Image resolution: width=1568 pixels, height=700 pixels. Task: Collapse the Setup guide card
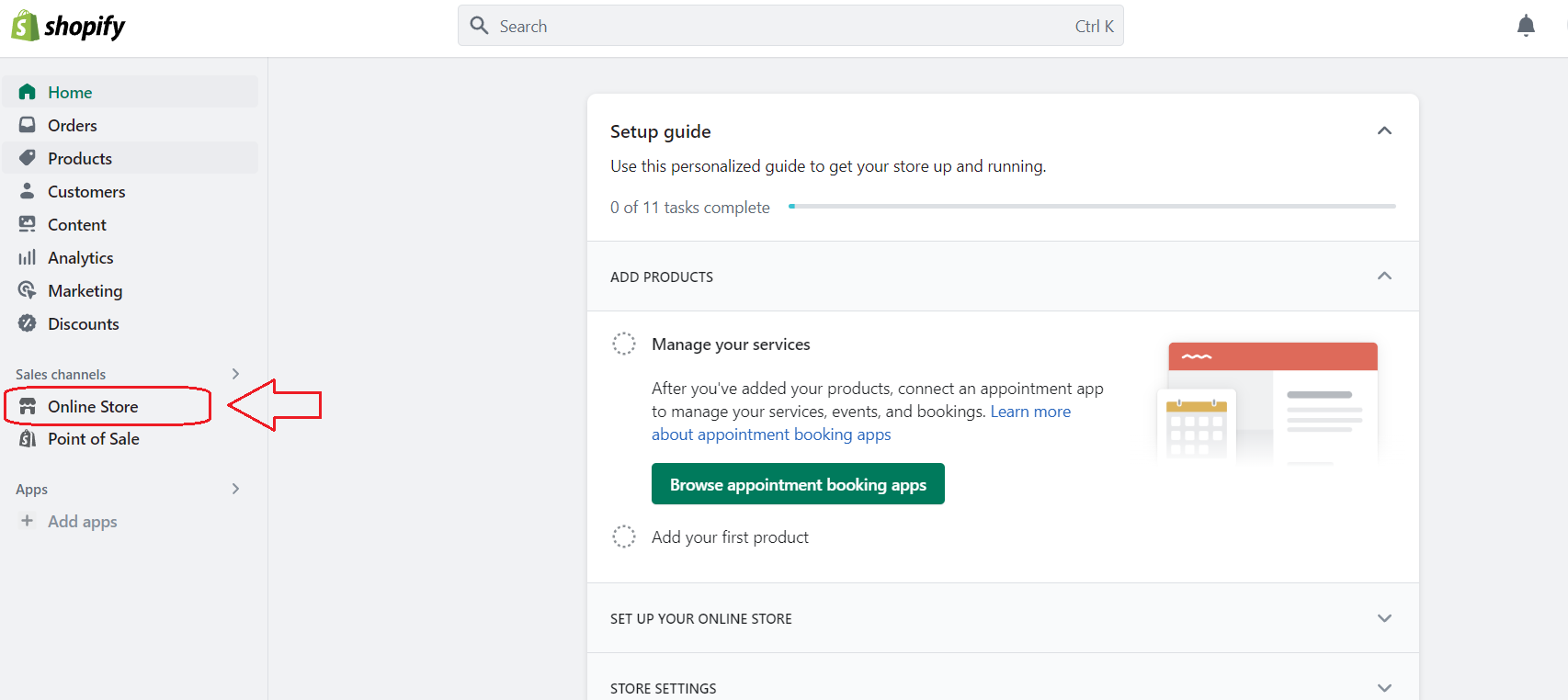[x=1384, y=130]
